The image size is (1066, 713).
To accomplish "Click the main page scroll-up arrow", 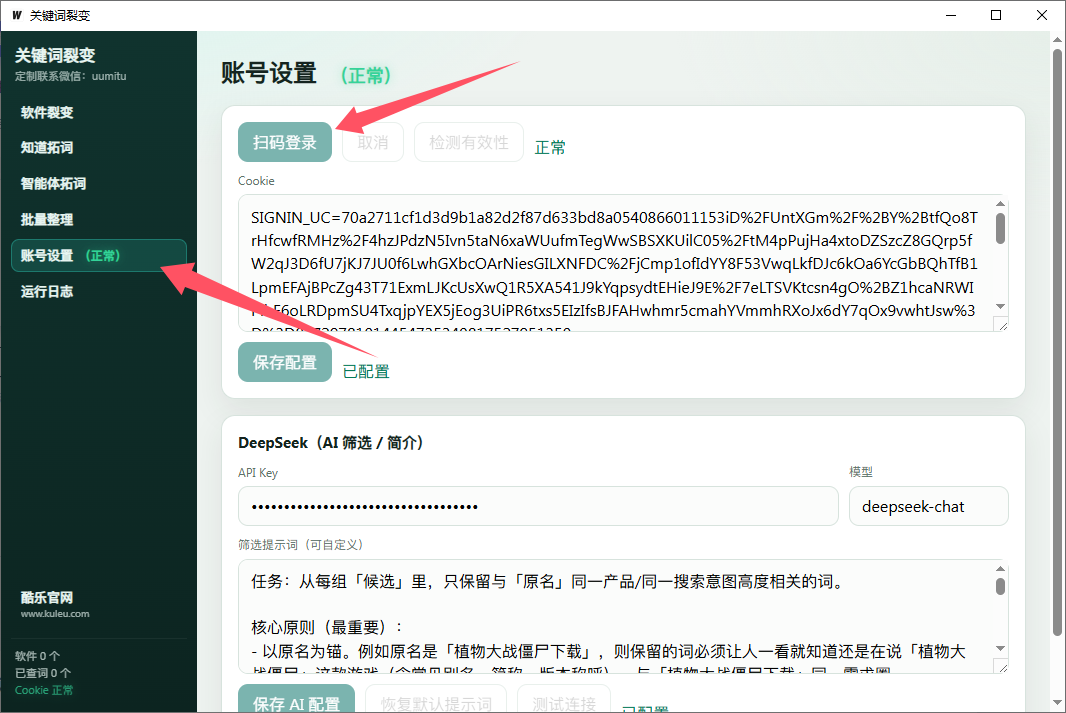I will coord(1057,39).
